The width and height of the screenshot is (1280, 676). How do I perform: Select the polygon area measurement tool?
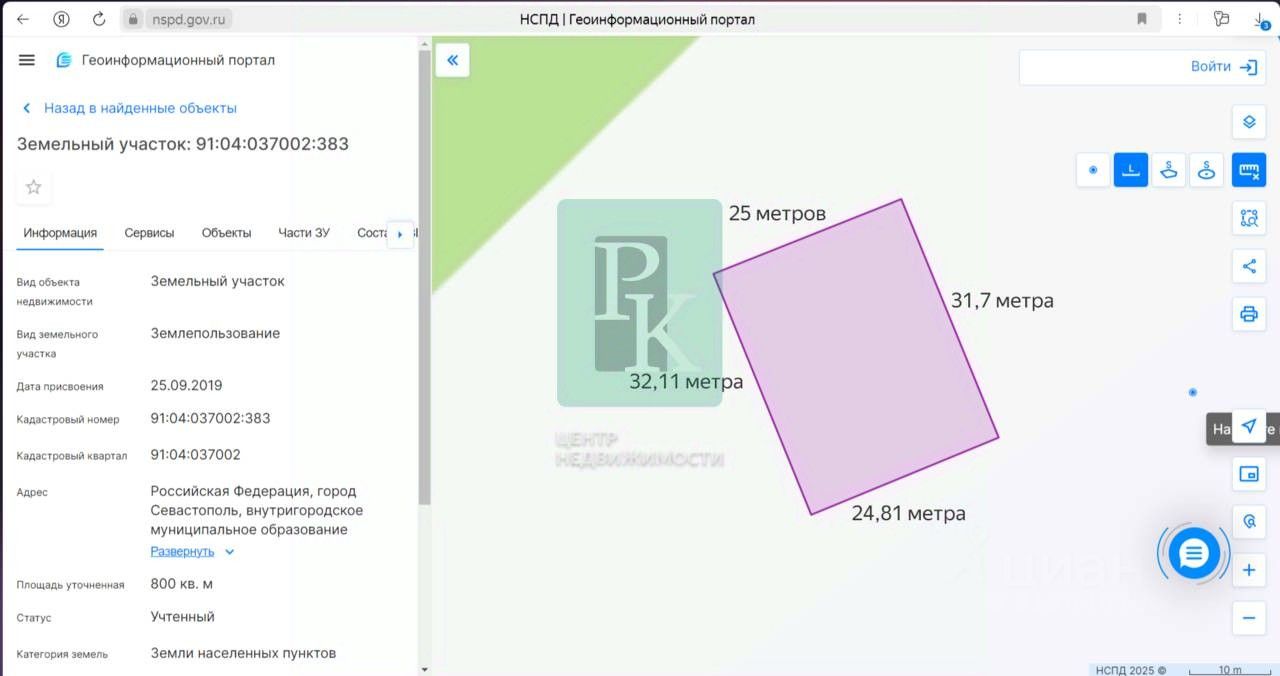tap(1169, 170)
